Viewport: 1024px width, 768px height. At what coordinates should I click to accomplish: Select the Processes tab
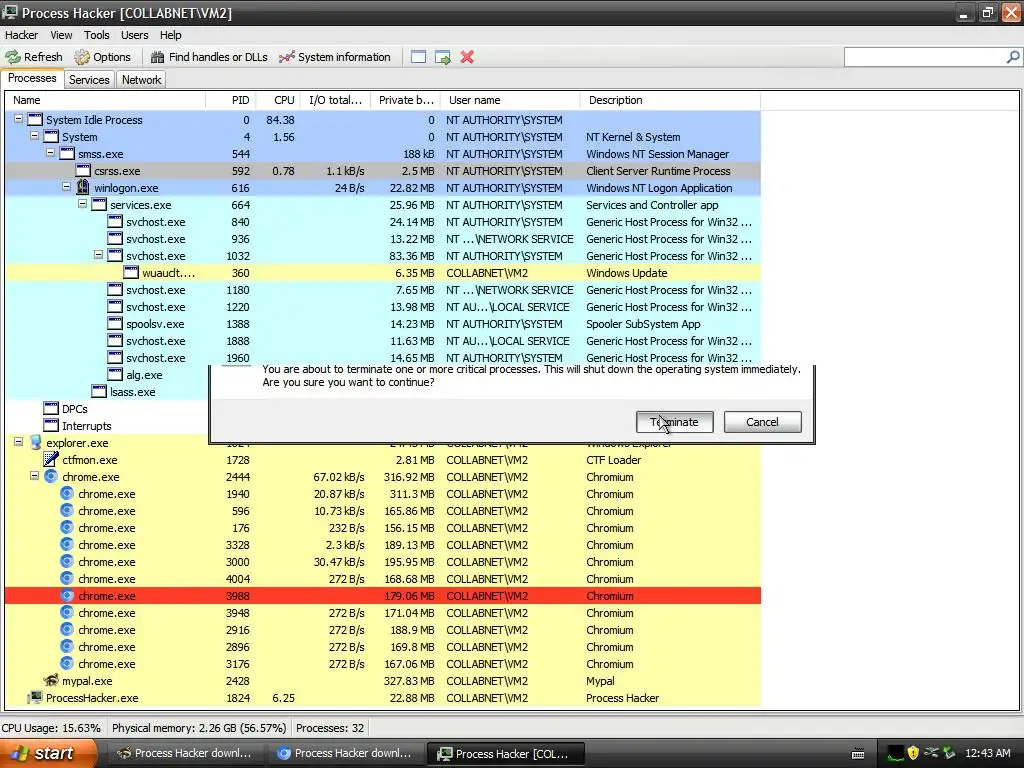pos(32,78)
